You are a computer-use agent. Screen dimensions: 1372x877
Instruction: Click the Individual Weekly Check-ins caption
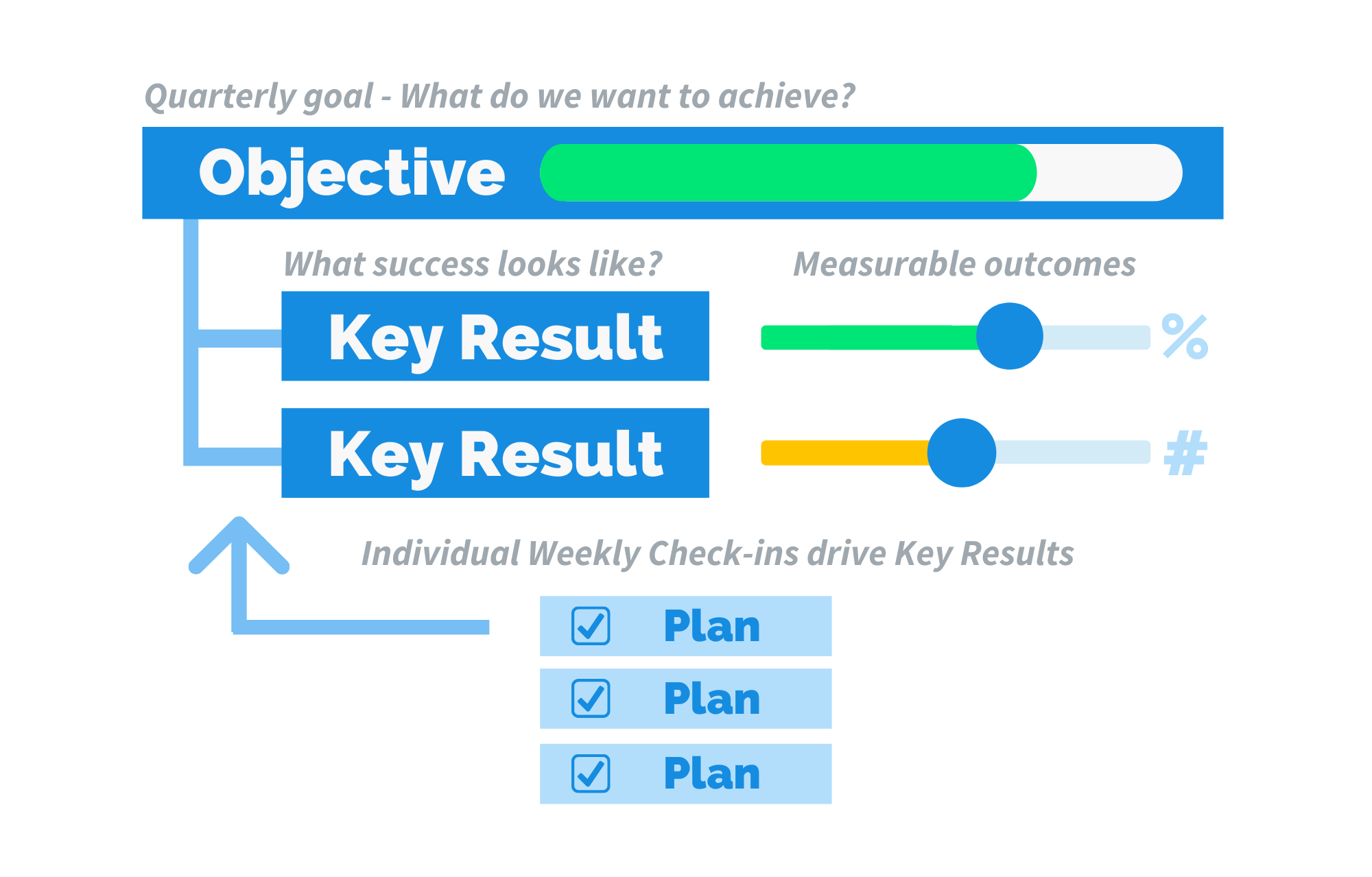click(x=718, y=553)
